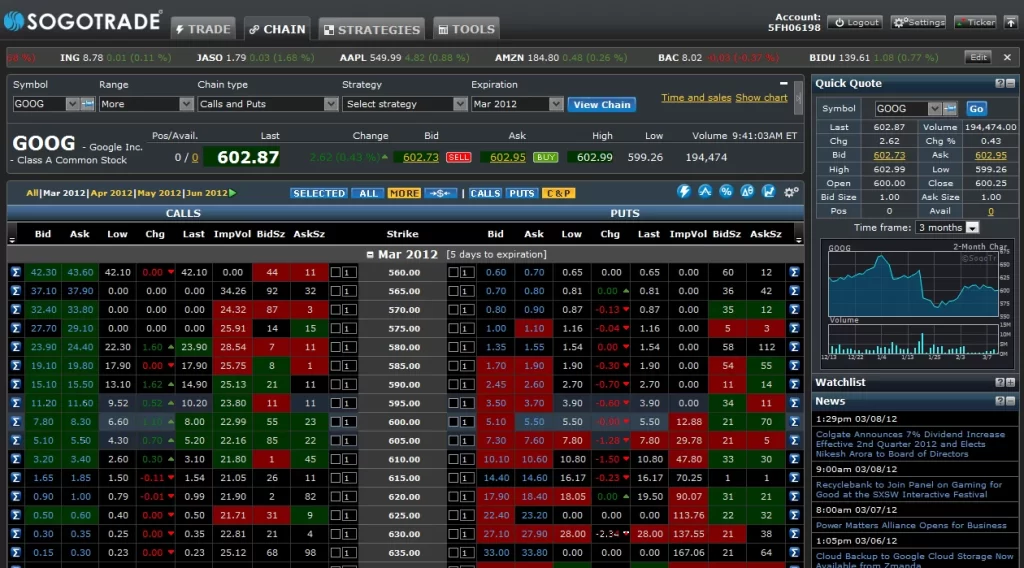Collapse the Mar 2012 expiration group
Viewport: 1024px width, 568px height.
click(370, 255)
